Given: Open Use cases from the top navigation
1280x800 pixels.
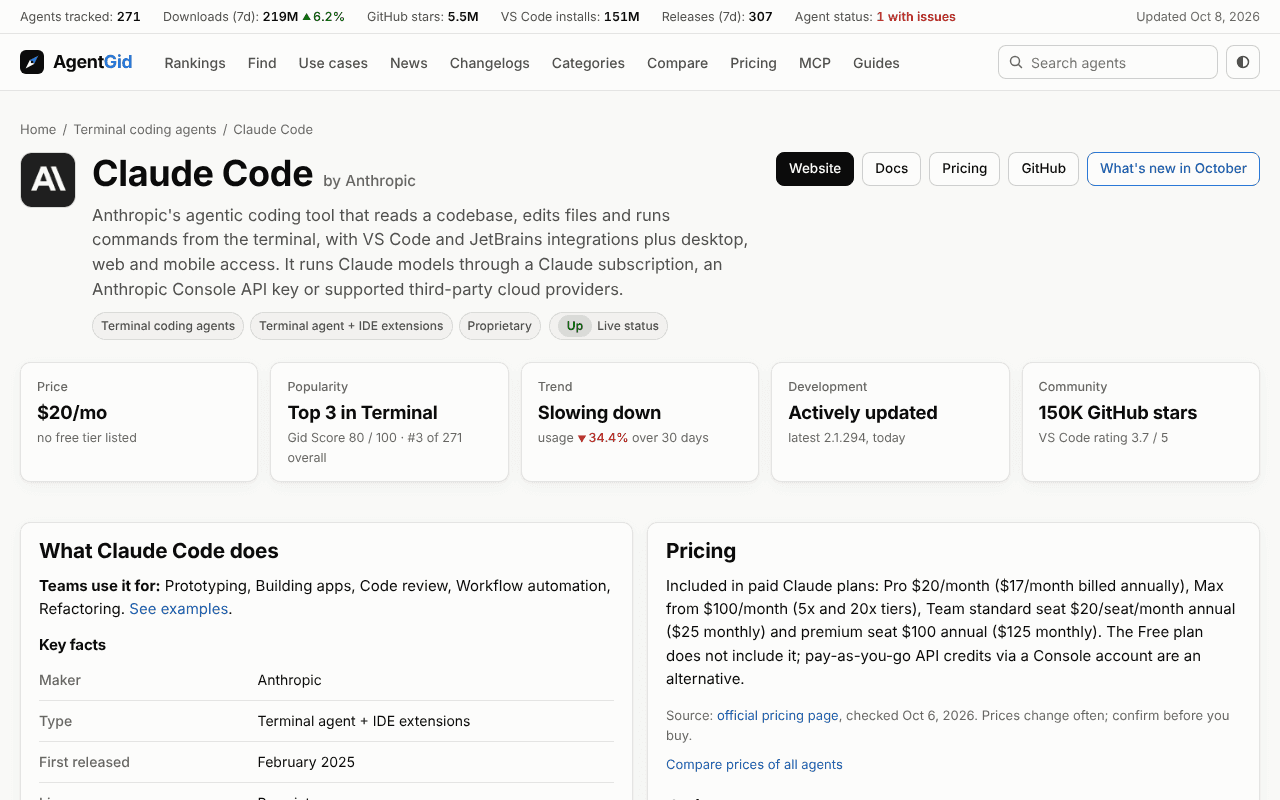Looking at the screenshot, I should click(333, 63).
